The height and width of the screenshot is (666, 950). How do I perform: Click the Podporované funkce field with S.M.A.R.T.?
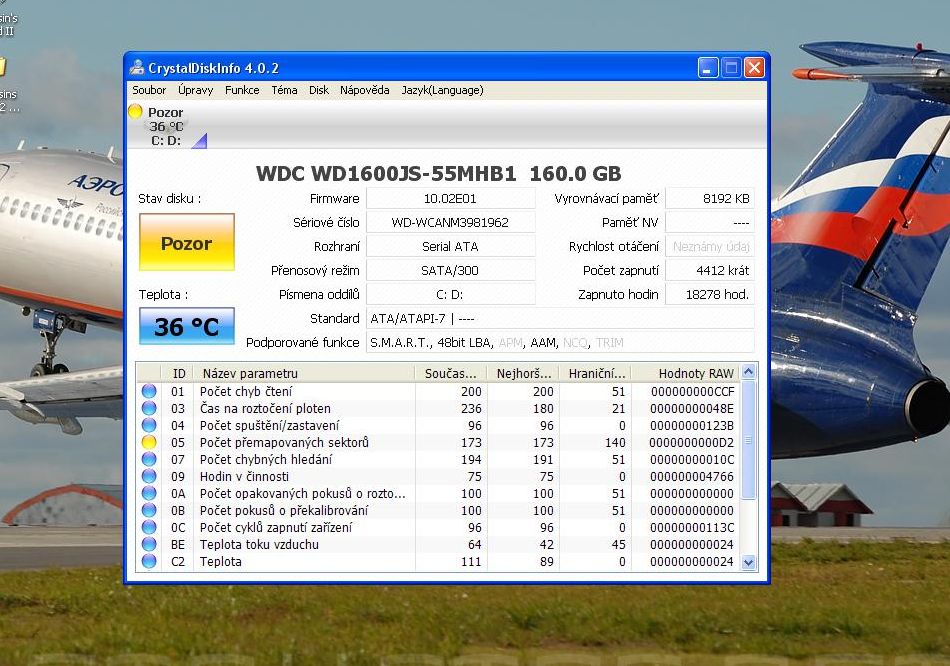[x=560, y=342]
